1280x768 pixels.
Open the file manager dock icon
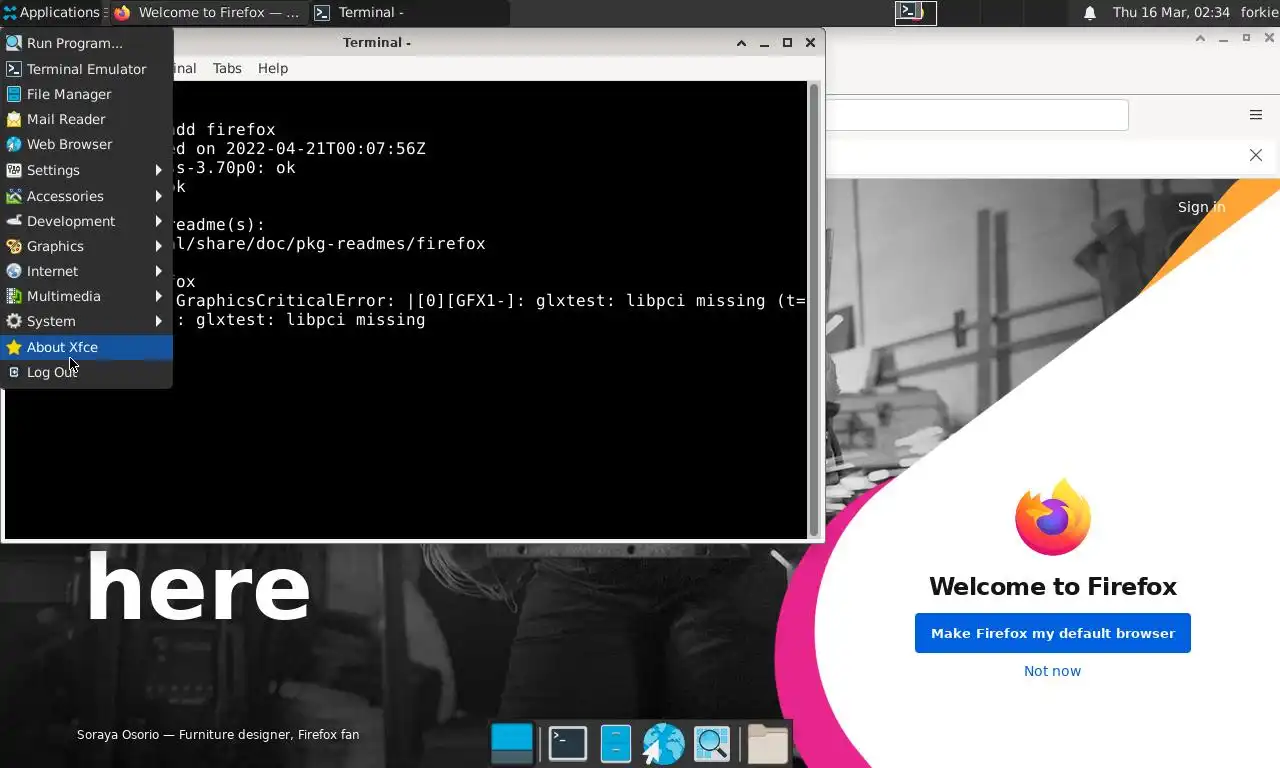click(616, 744)
